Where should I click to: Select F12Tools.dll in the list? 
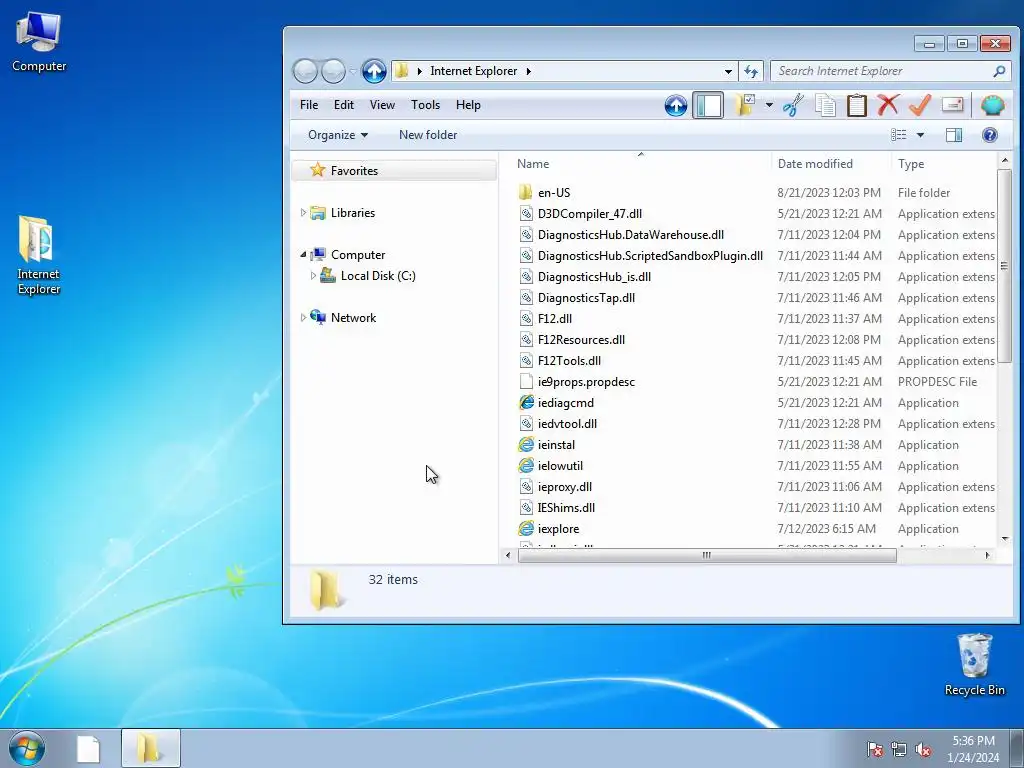click(569, 360)
